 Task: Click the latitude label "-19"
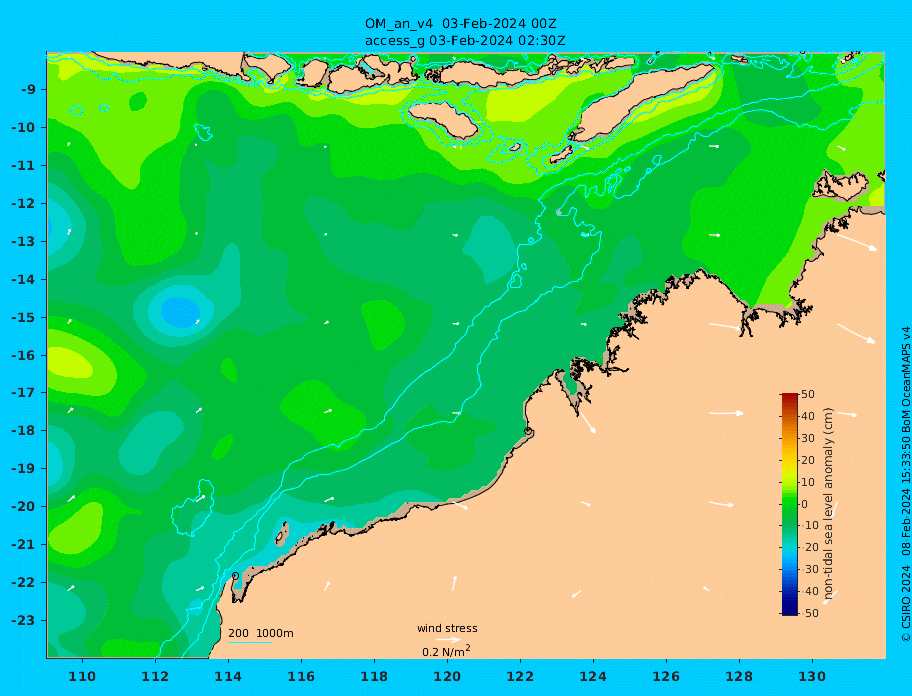coord(24,469)
